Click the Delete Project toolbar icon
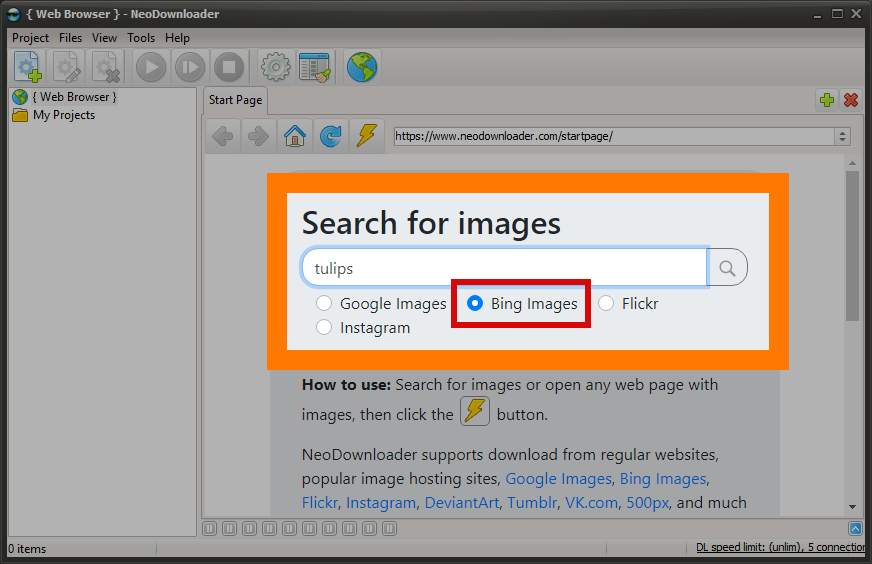 pos(106,67)
